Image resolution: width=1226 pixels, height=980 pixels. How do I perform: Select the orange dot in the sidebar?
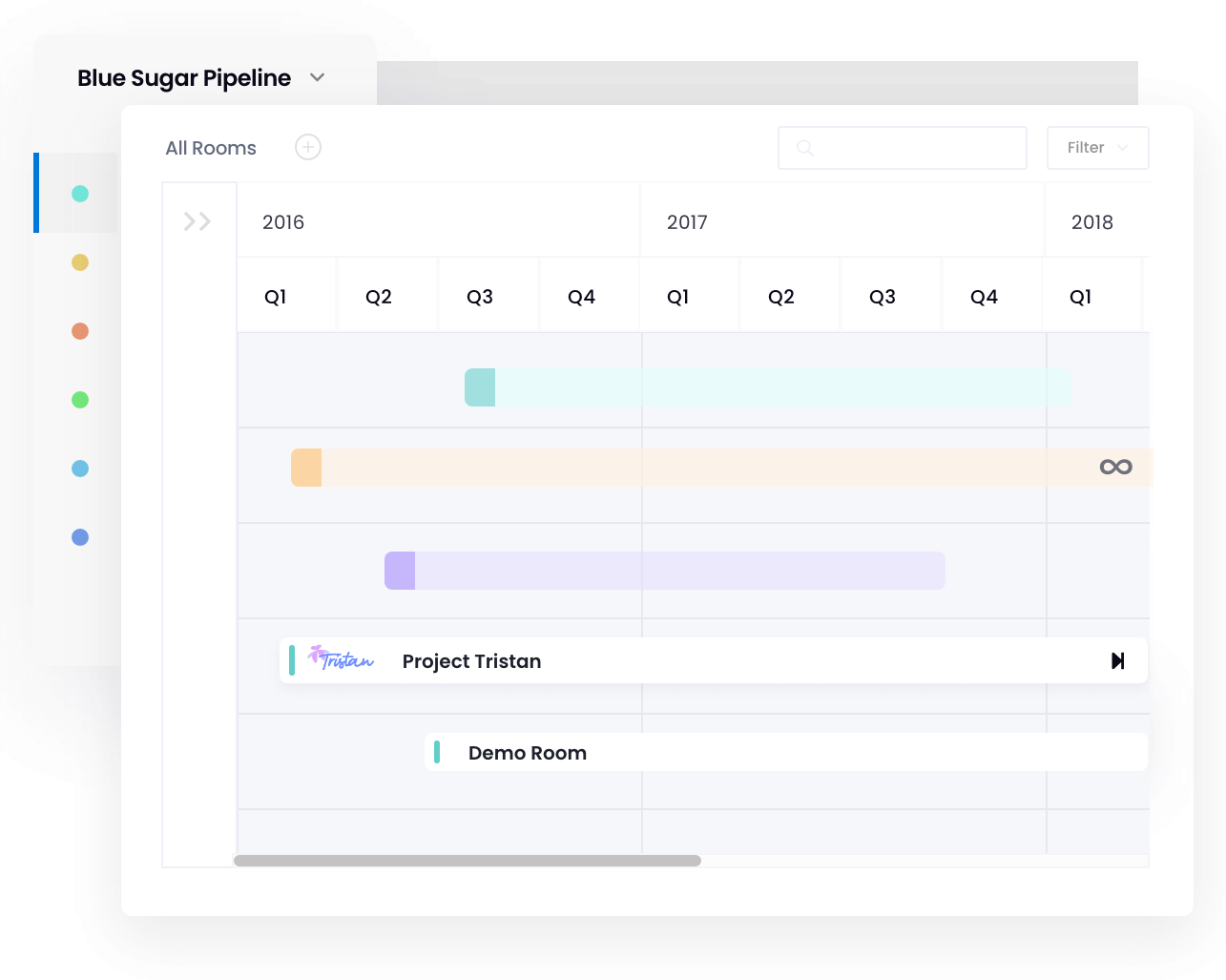point(80,331)
